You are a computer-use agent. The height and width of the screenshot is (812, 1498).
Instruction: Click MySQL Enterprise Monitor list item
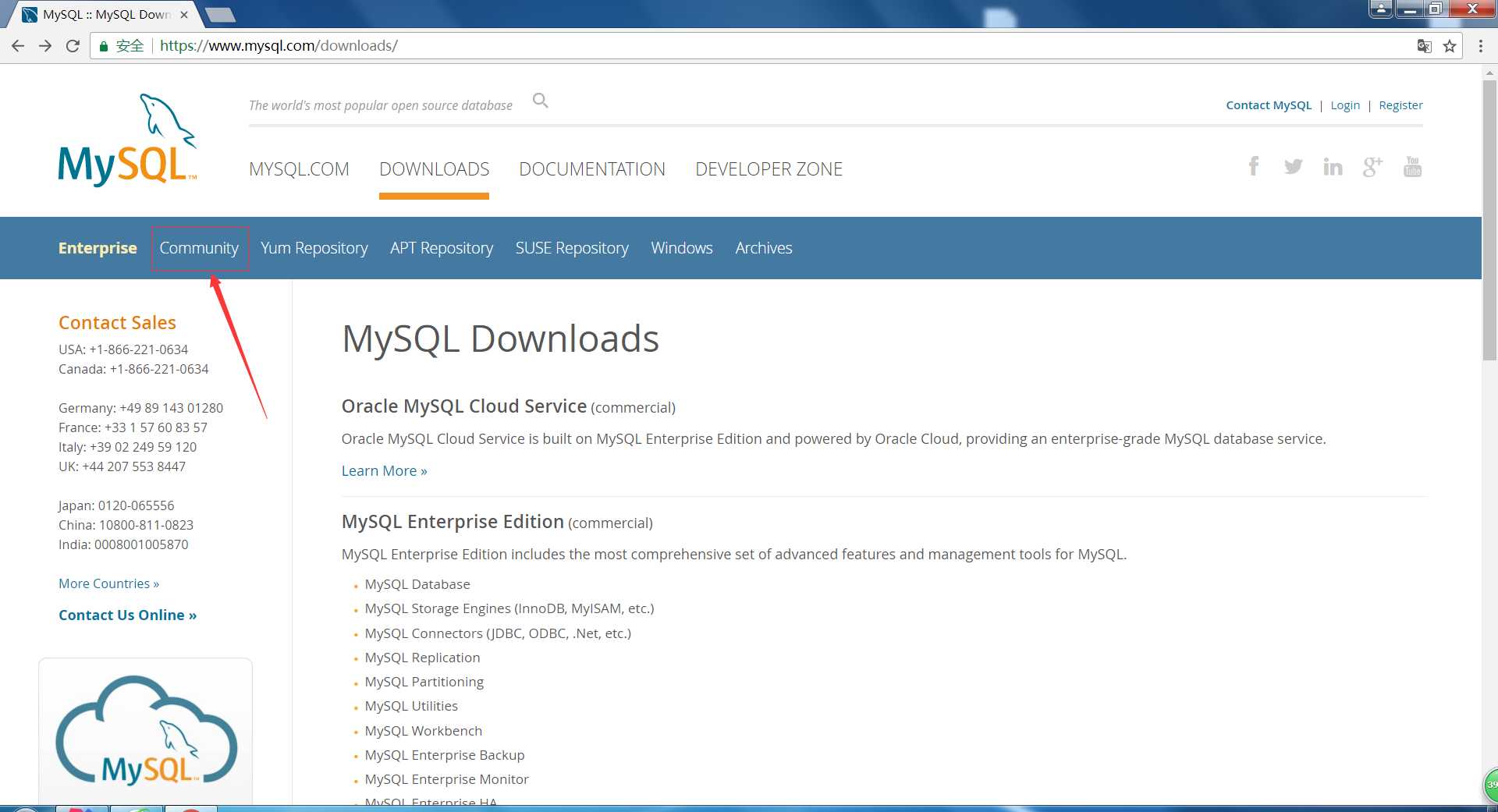(446, 779)
